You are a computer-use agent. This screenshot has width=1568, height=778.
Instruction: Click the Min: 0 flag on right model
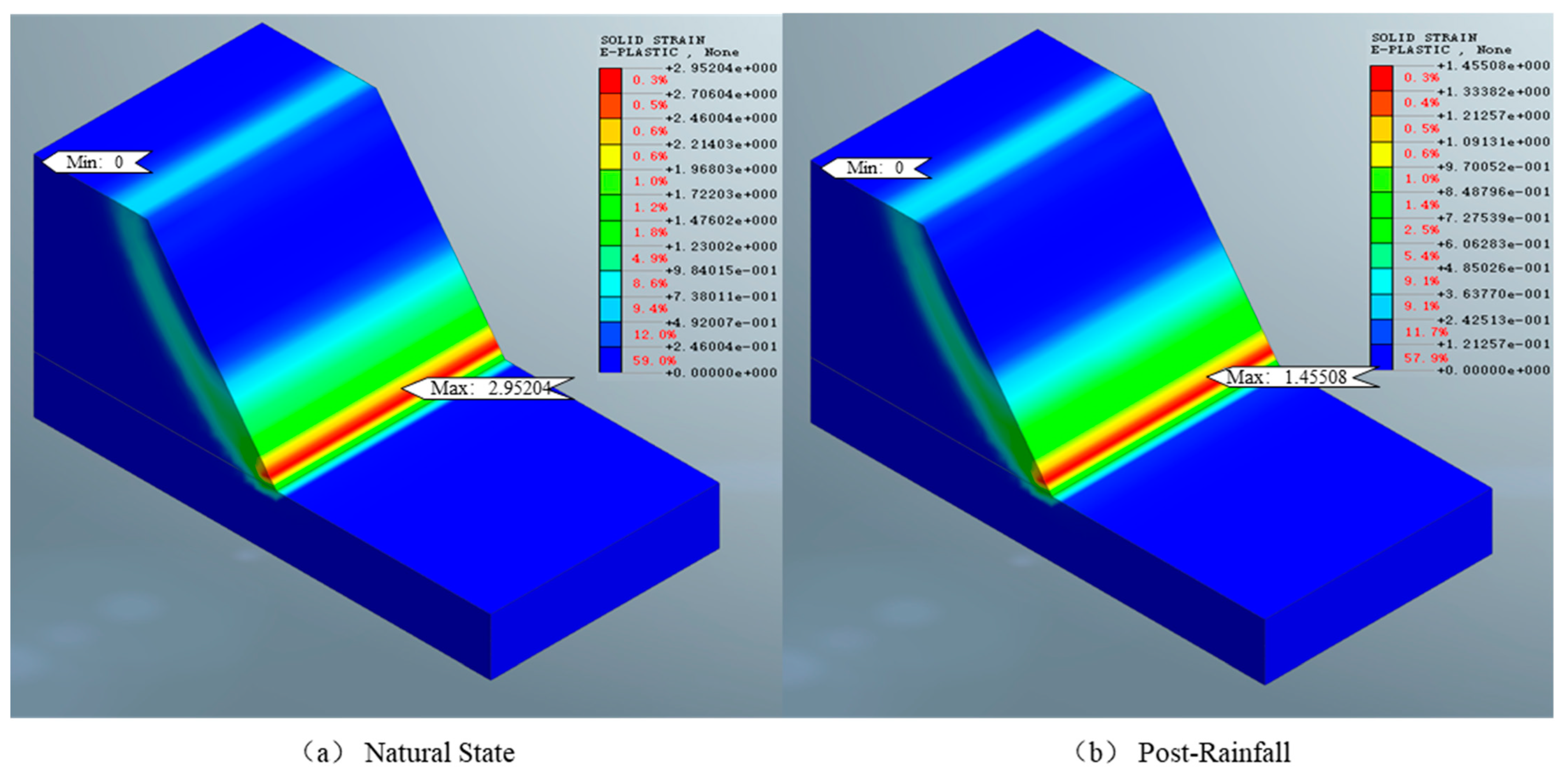875,167
